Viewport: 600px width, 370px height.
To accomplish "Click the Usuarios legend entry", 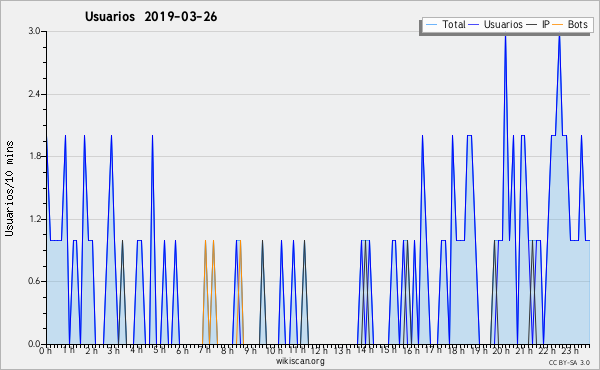I will (496, 24).
